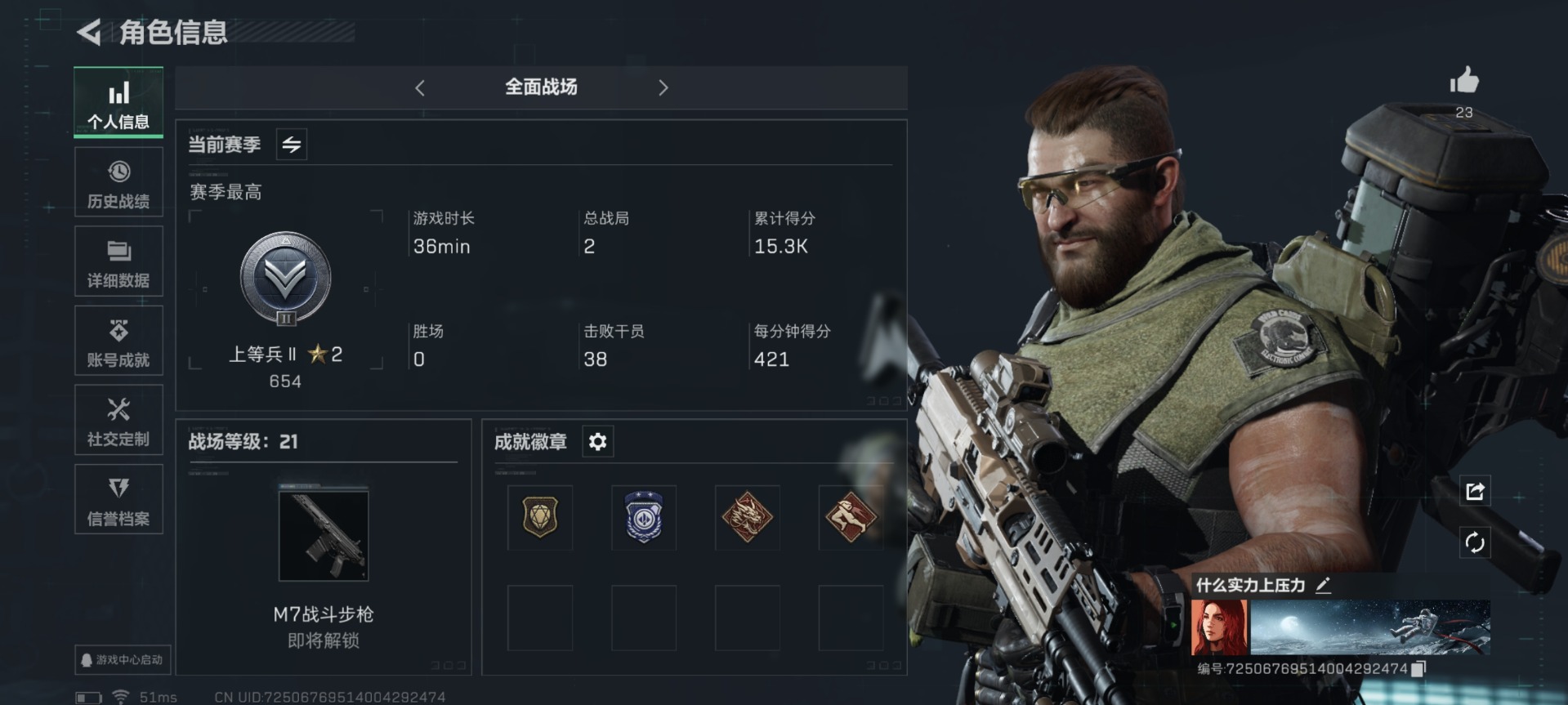Rotate the character with the refresh icon

click(x=1475, y=542)
